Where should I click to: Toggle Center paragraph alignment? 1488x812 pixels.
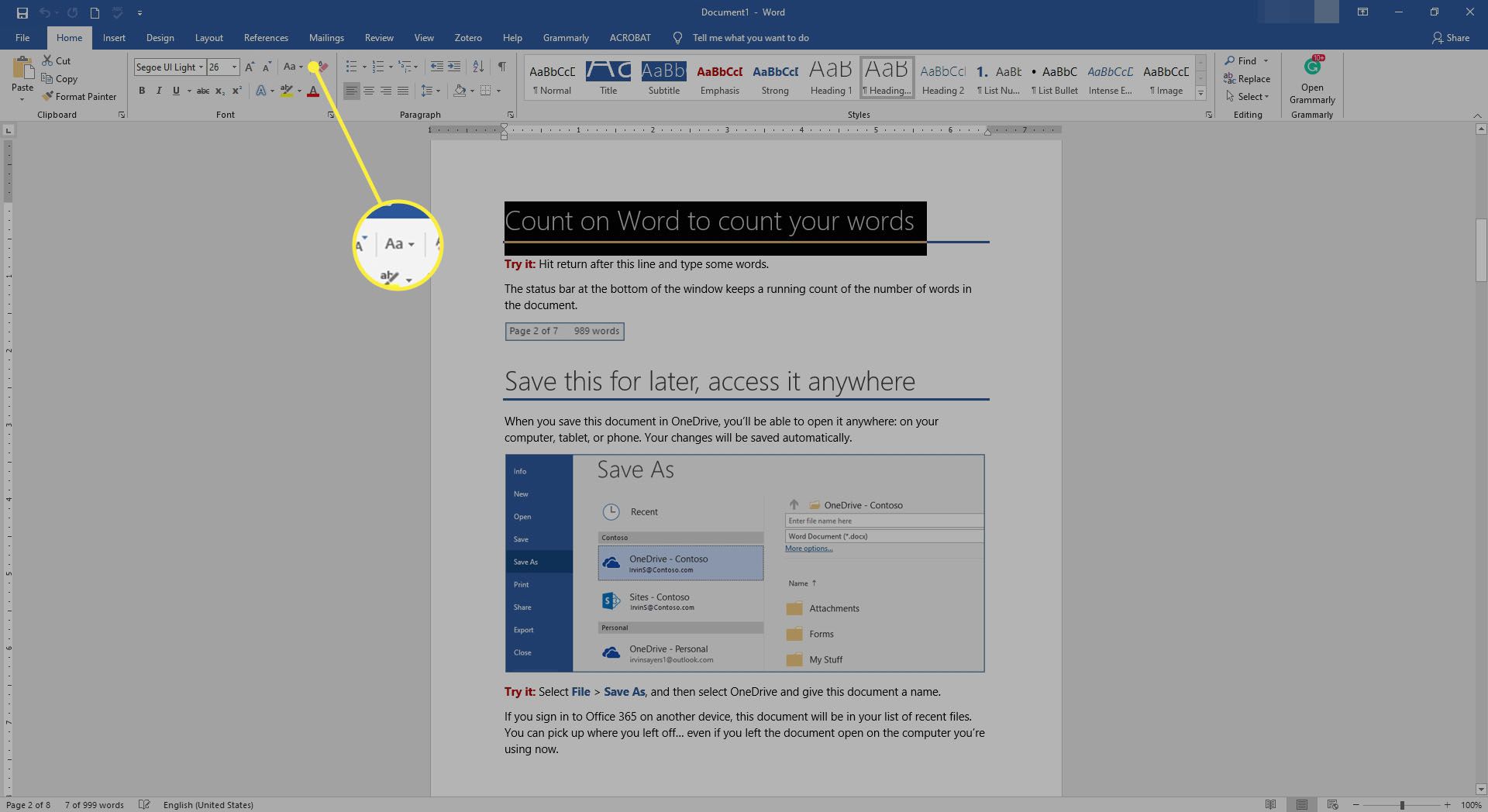[x=369, y=91]
